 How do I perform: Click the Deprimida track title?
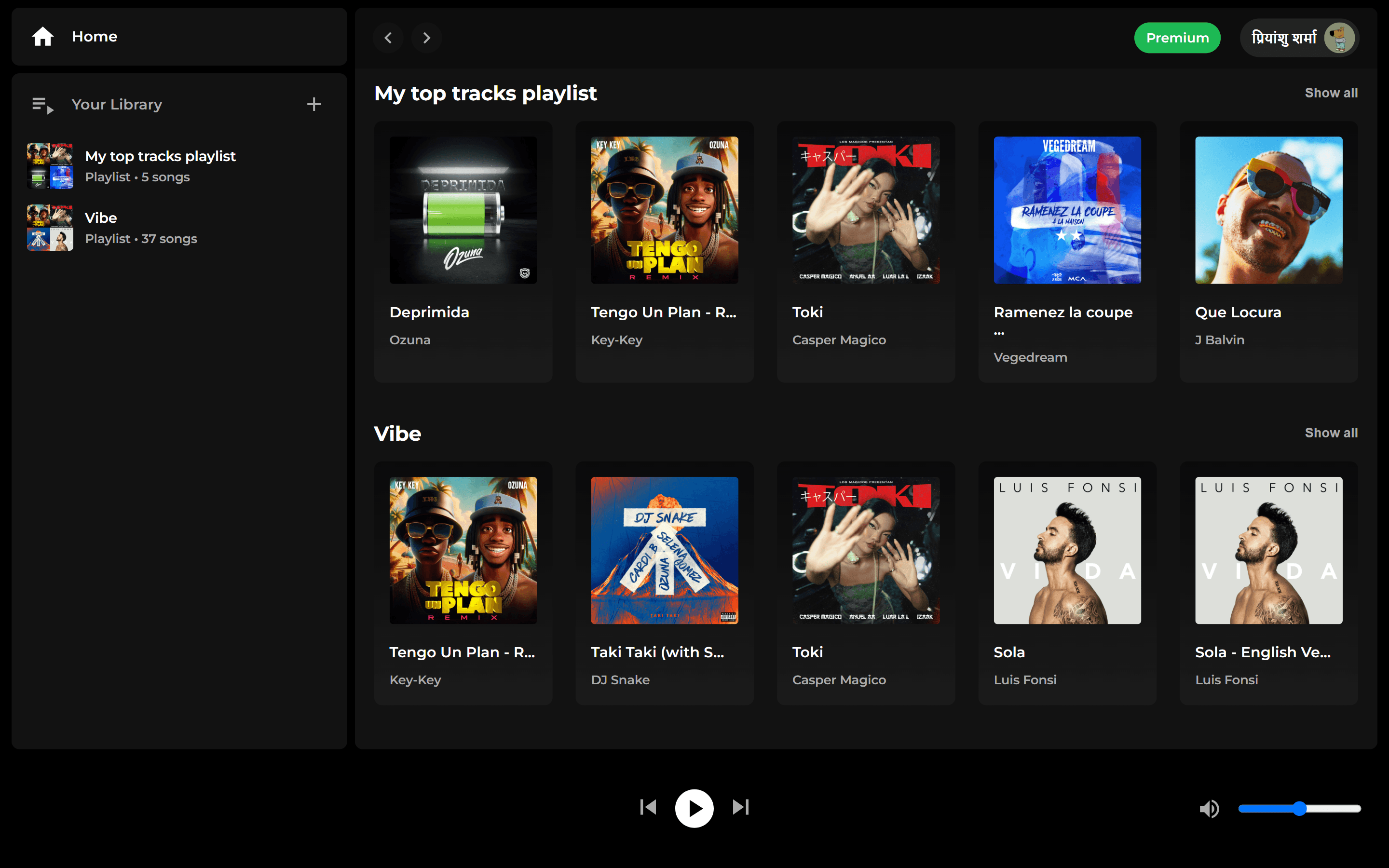click(x=429, y=312)
